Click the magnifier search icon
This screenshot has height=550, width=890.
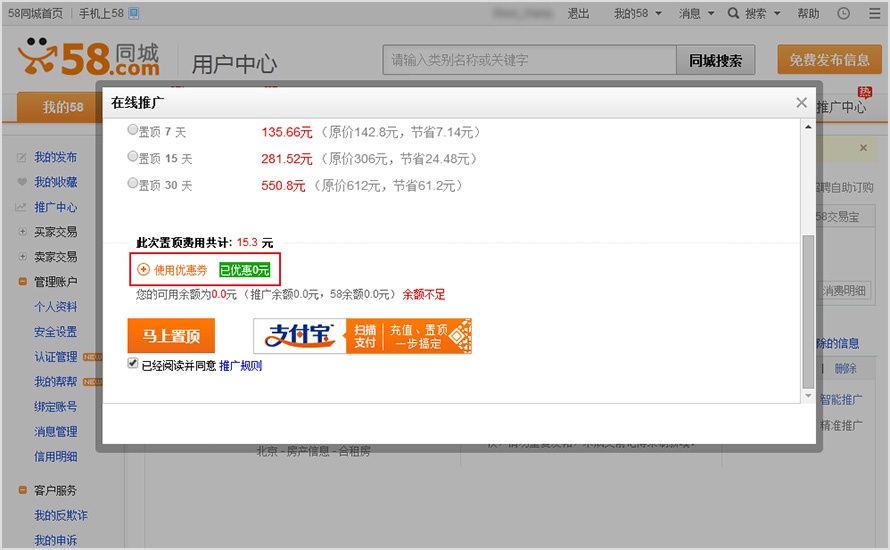tap(733, 13)
